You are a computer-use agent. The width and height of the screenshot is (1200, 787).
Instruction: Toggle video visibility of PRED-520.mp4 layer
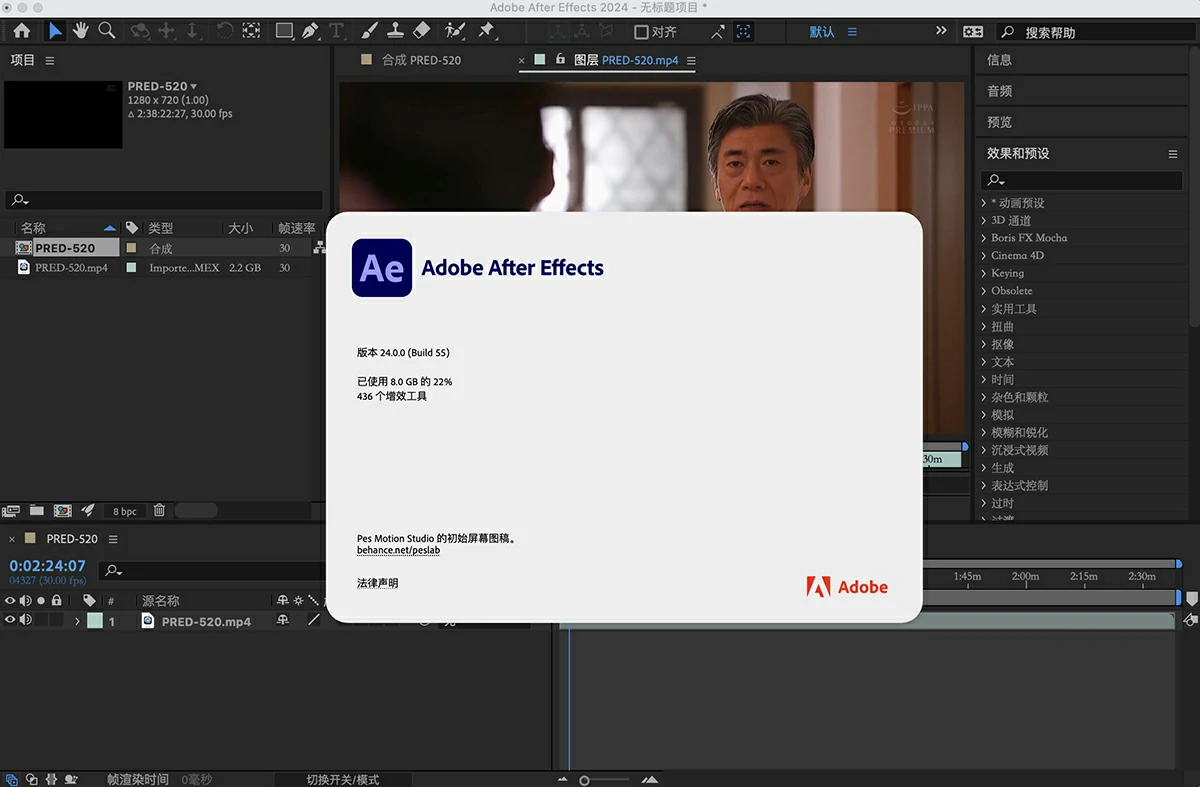(10, 620)
